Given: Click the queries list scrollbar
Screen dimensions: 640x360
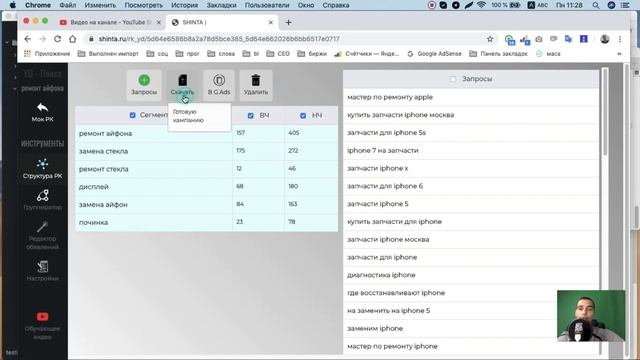Looking at the screenshot, I should 605,112.
